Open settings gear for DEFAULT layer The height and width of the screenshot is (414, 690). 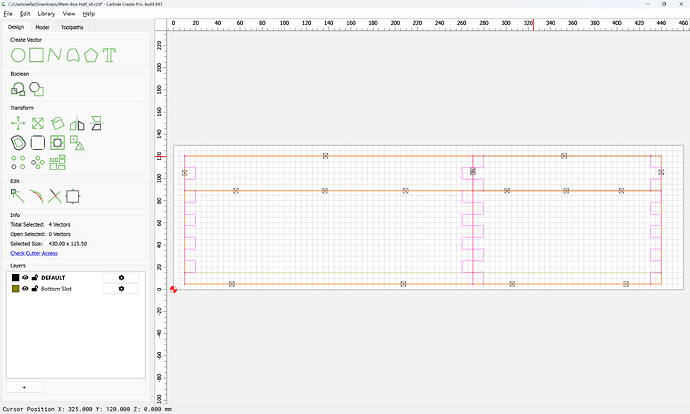(x=121, y=278)
